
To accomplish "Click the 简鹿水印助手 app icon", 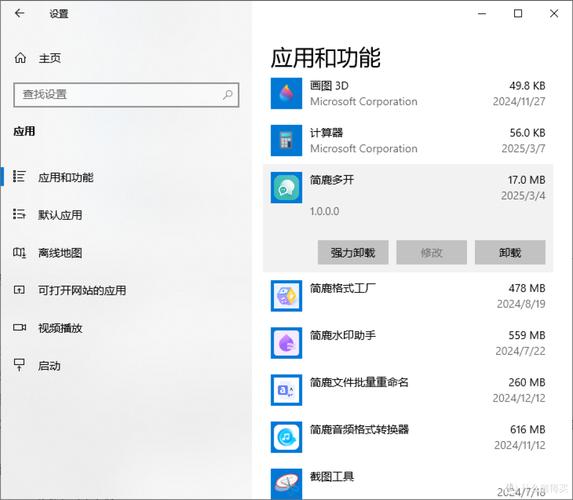I will pos(286,343).
